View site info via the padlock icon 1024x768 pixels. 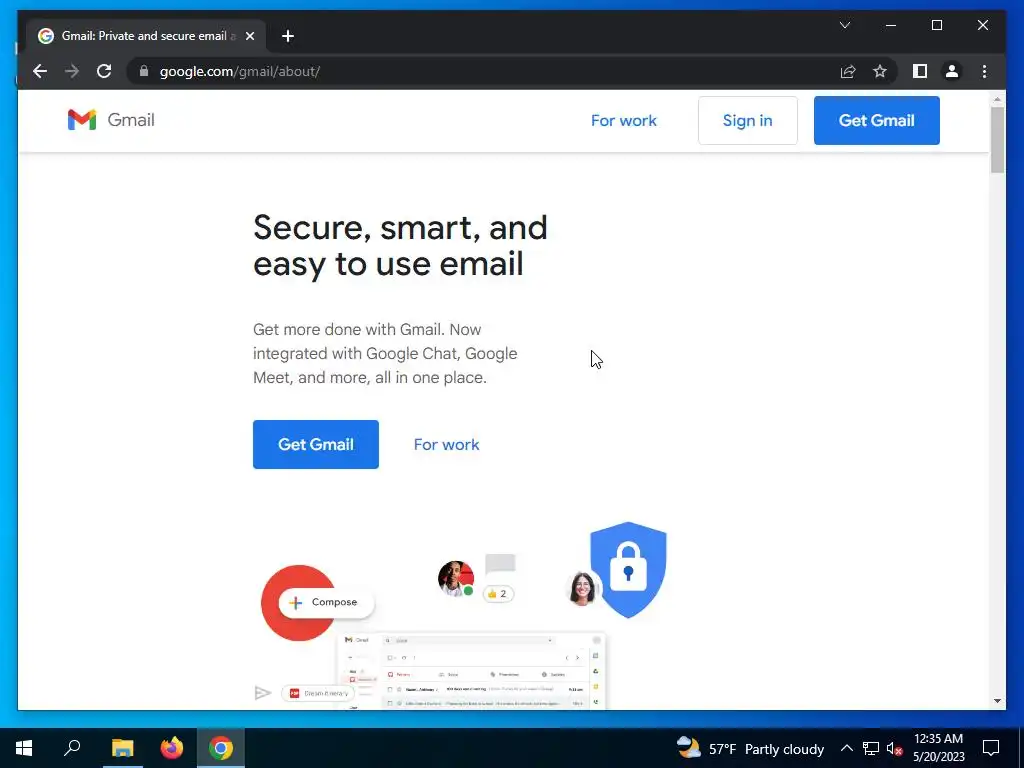(144, 71)
